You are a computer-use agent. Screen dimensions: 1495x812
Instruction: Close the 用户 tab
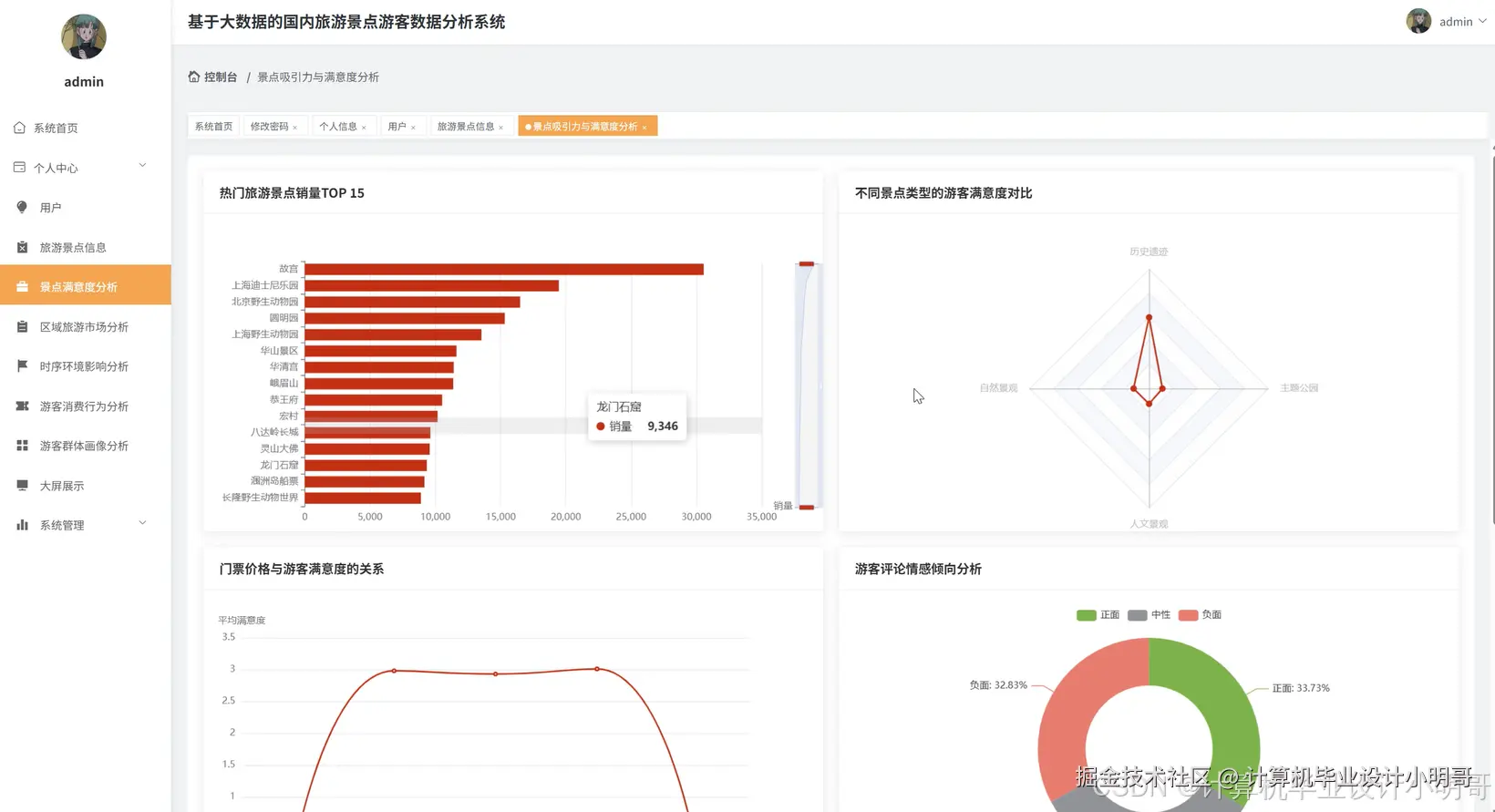413,128
